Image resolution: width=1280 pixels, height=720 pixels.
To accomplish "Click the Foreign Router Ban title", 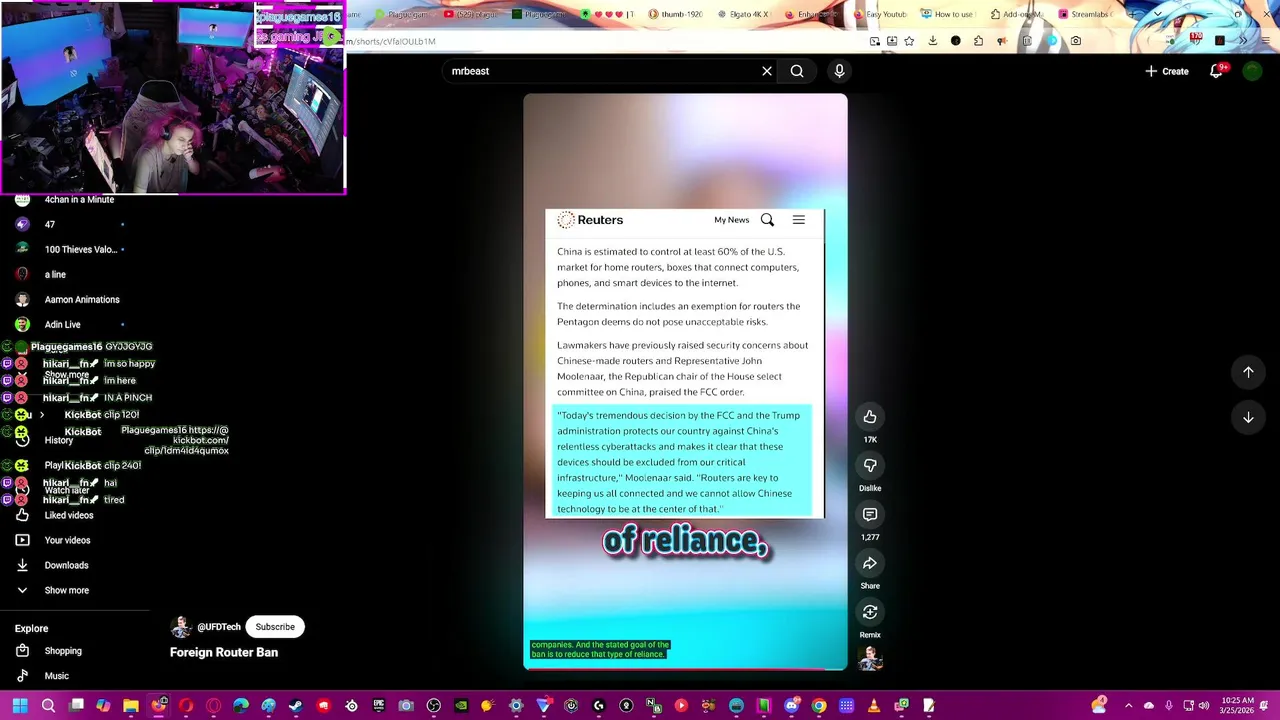I will (224, 652).
